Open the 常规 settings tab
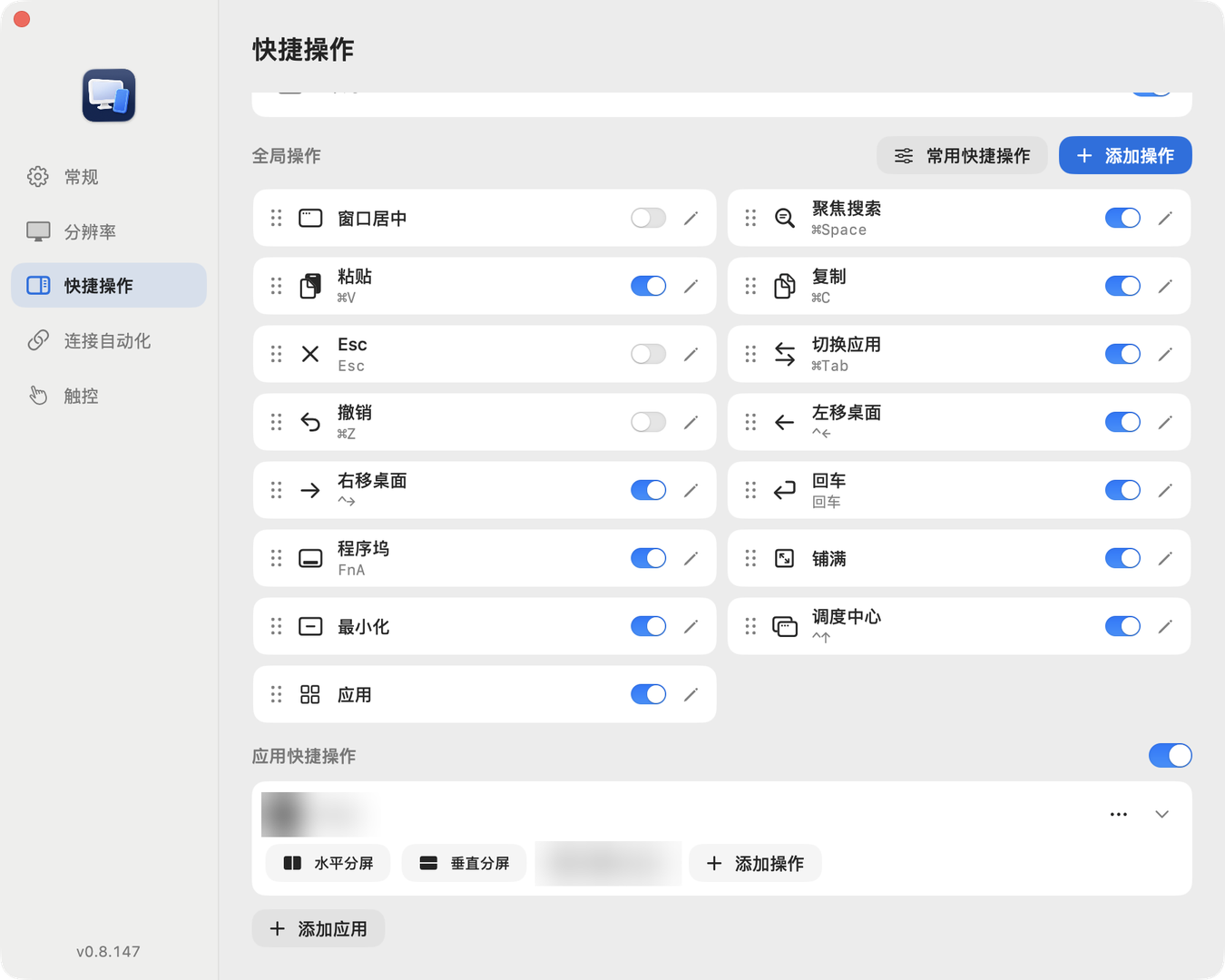Image resolution: width=1225 pixels, height=980 pixels. click(x=109, y=176)
